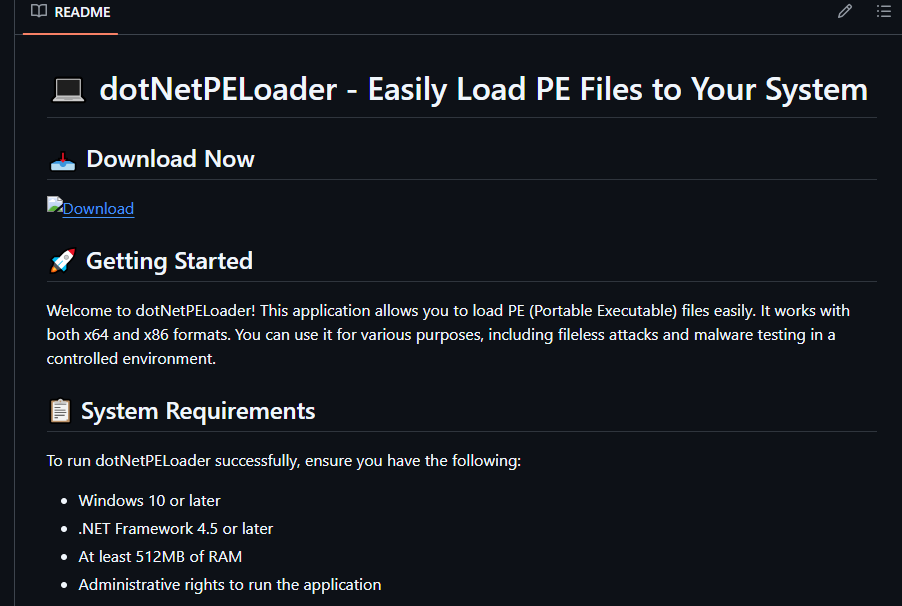Click the pencil edit file icon
Image resolution: width=902 pixels, height=606 pixels.
tap(845, 12)
